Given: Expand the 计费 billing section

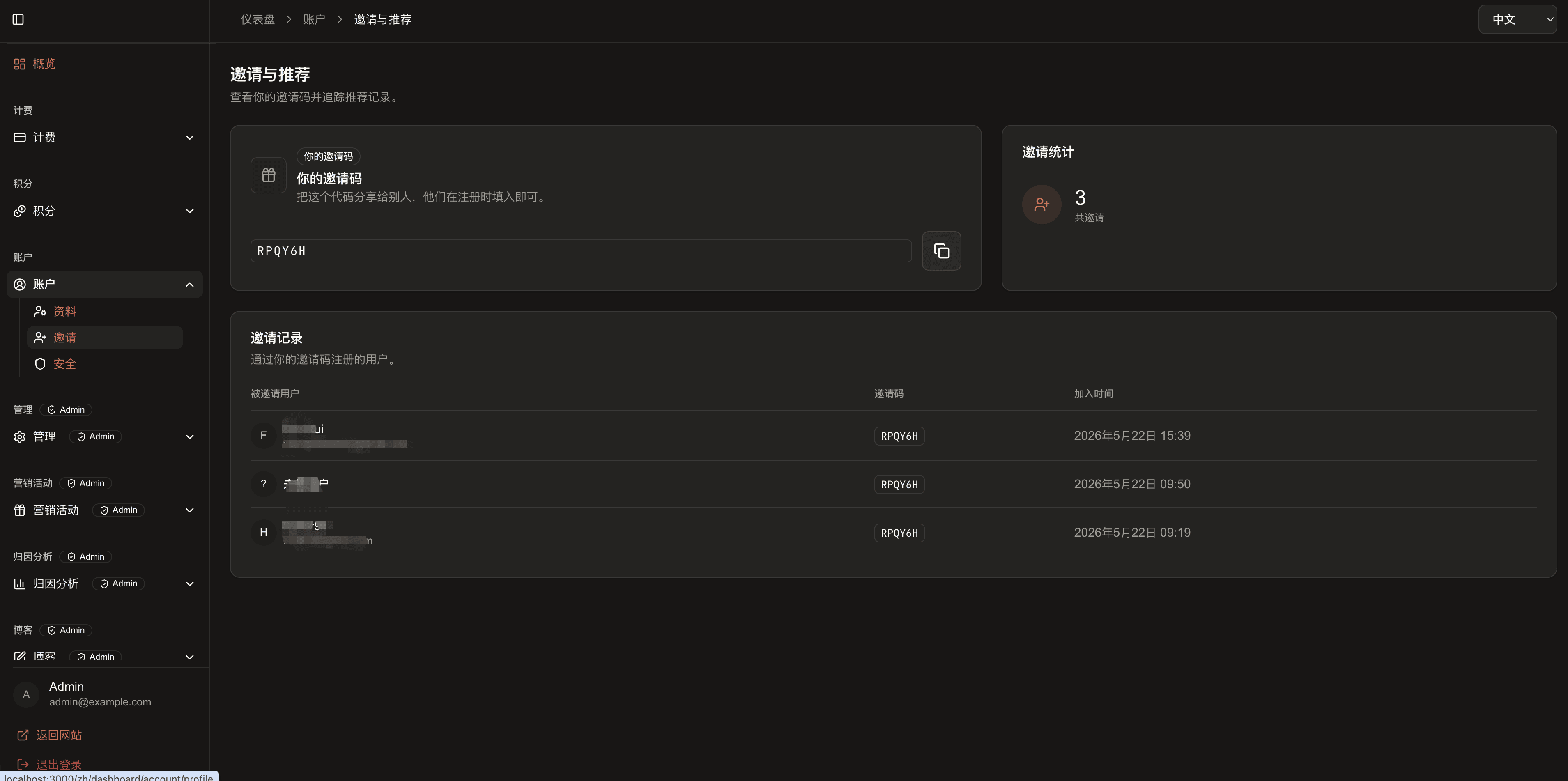Looking at the screenshot, I should pos(105,138).
